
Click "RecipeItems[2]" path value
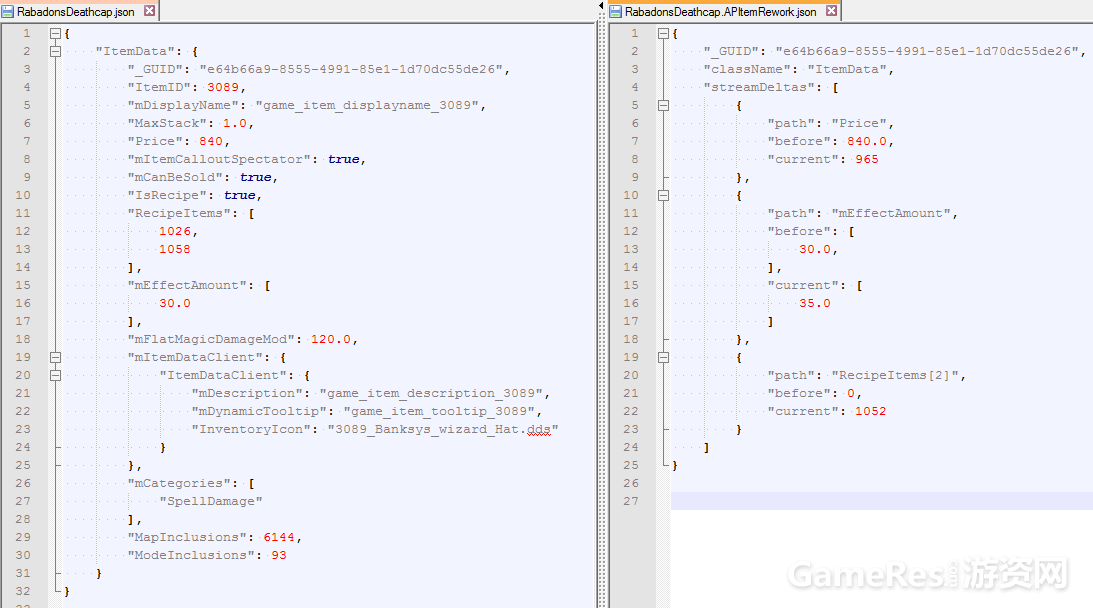pyautogui.click(x=895, y=375)
